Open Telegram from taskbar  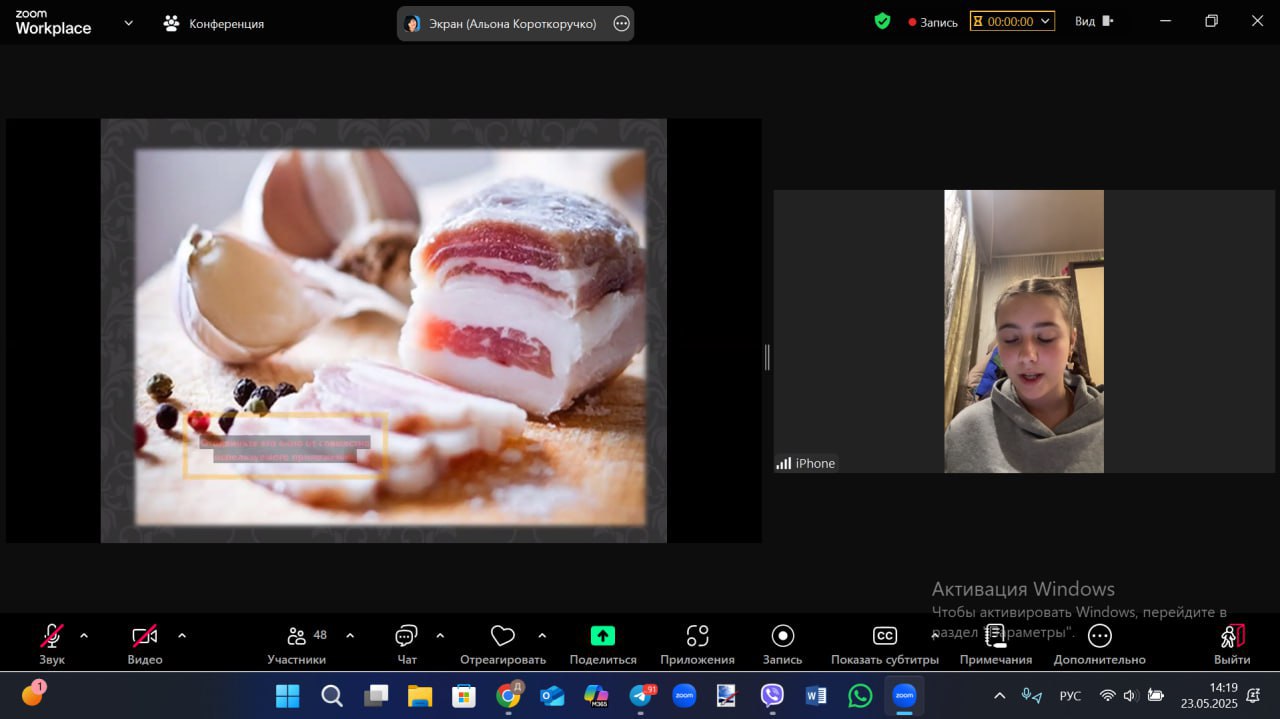pos(641,695)
